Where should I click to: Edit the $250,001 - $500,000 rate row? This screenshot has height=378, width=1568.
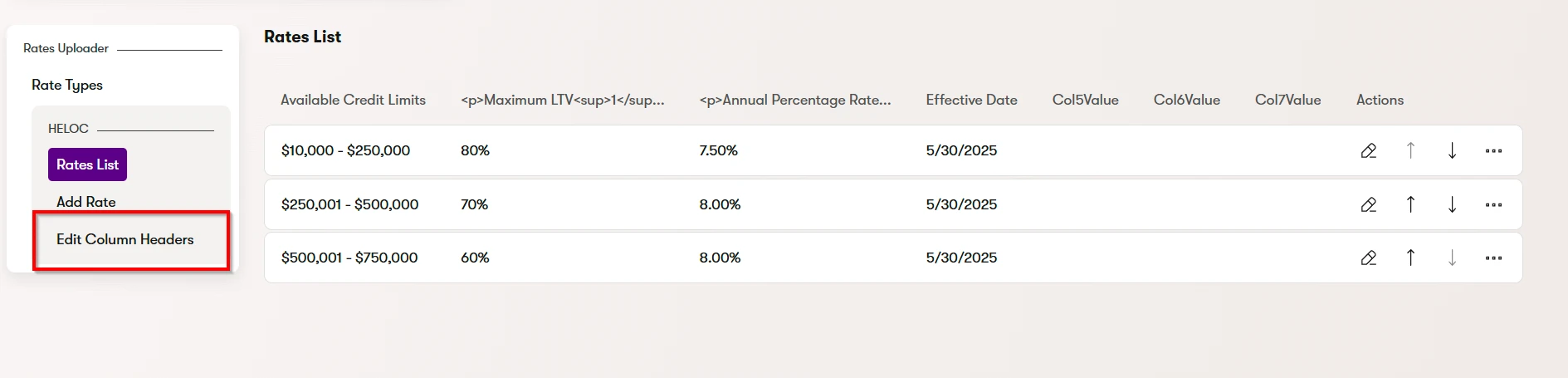coord(1369,204)
